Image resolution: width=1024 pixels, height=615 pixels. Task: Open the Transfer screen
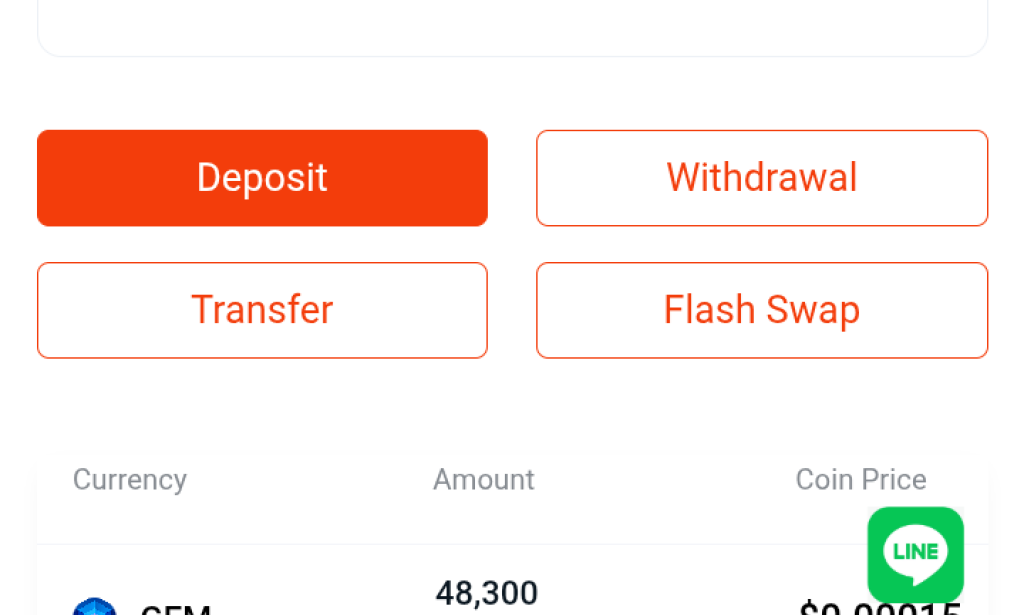coord(262,310)
